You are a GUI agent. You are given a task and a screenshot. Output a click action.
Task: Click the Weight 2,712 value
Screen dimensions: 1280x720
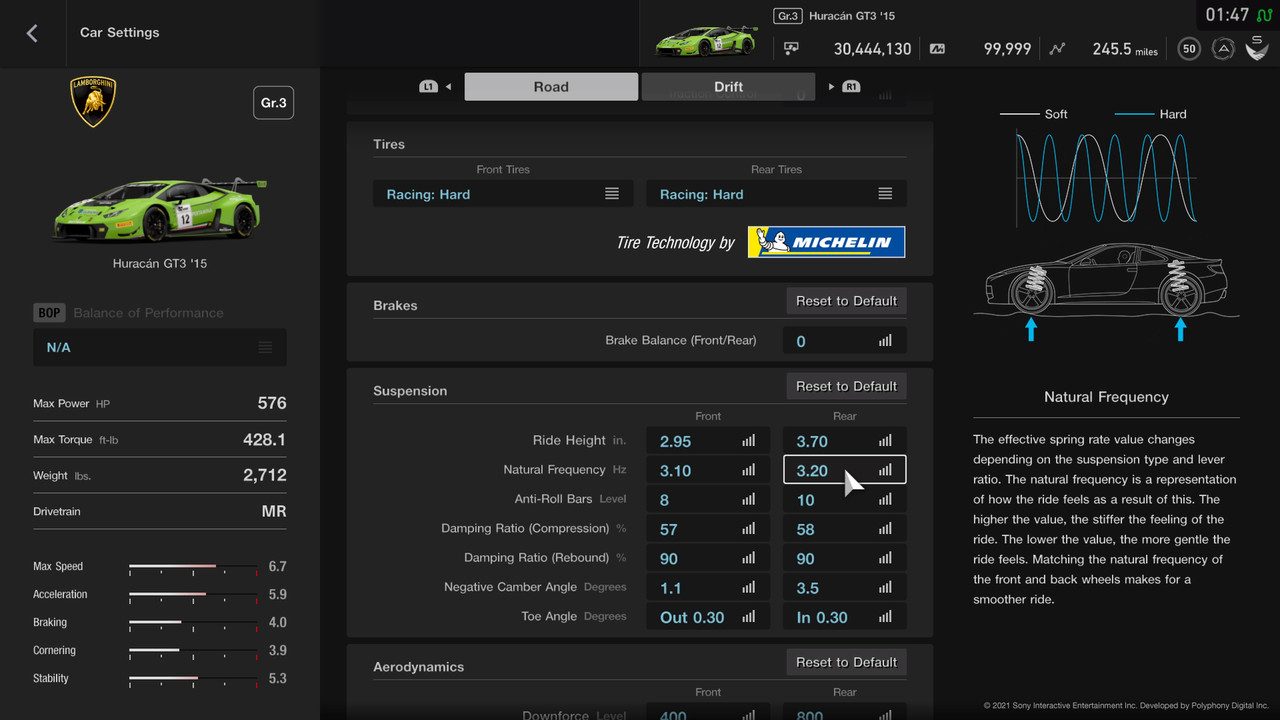[x=265, y=475]
